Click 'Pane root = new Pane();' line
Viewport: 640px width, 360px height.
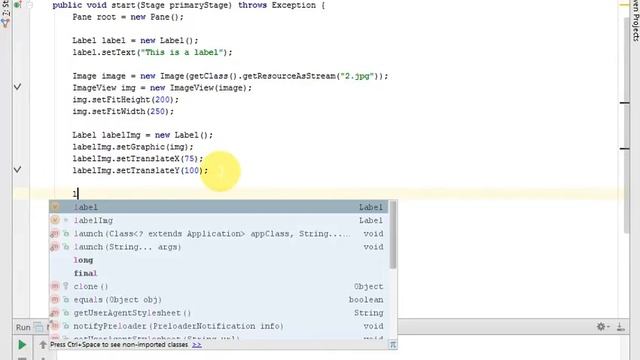pos(128,17)
